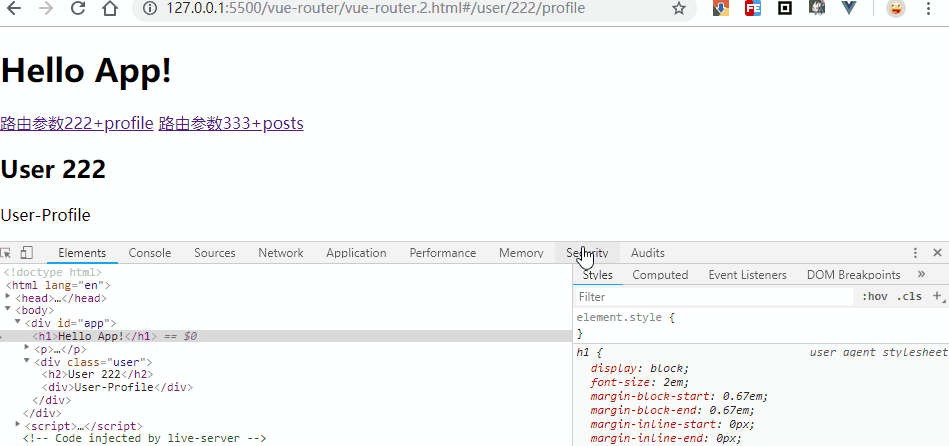
Task: Switch to the Memory tab
Action: point(521,253)
